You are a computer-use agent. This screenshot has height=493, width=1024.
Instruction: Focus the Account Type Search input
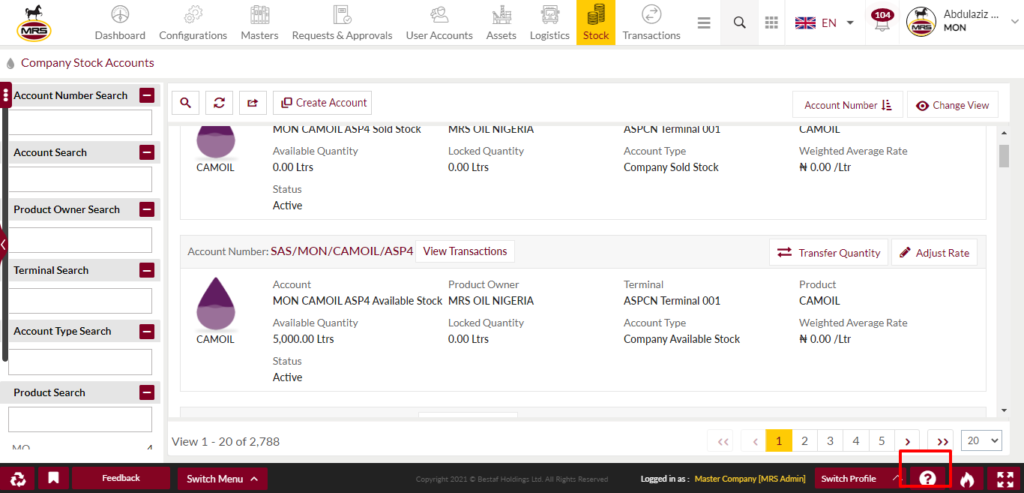pos(80,362)
